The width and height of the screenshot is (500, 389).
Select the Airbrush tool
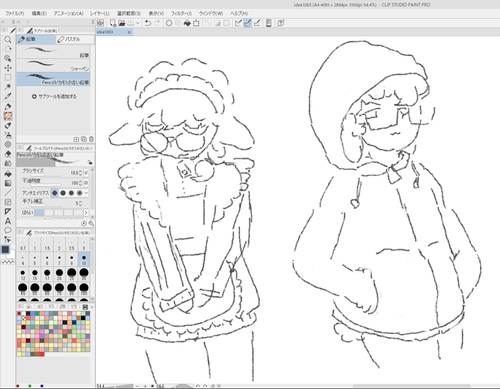(8, 135)
